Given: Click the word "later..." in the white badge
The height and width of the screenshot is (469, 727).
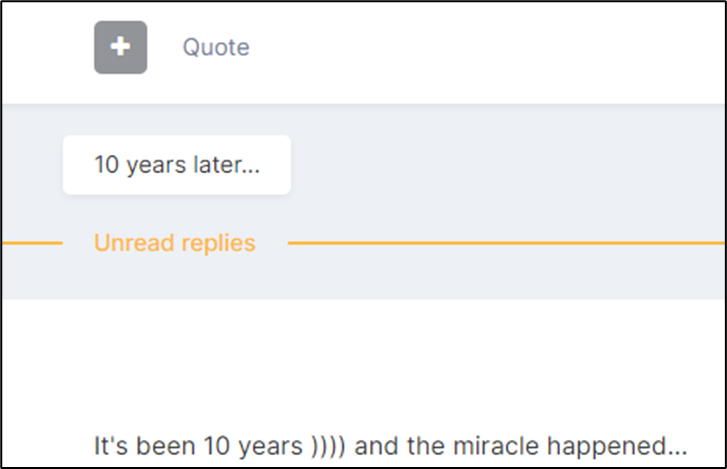Looking at the screenshot, I should (227, 165).
